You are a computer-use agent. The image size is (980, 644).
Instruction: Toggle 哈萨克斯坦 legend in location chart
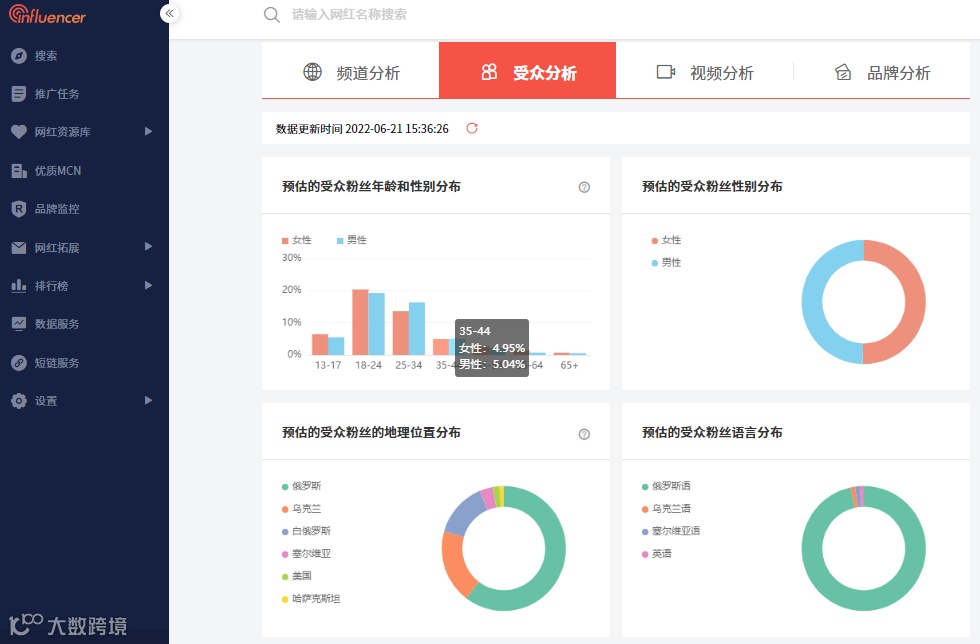(311, 598)
